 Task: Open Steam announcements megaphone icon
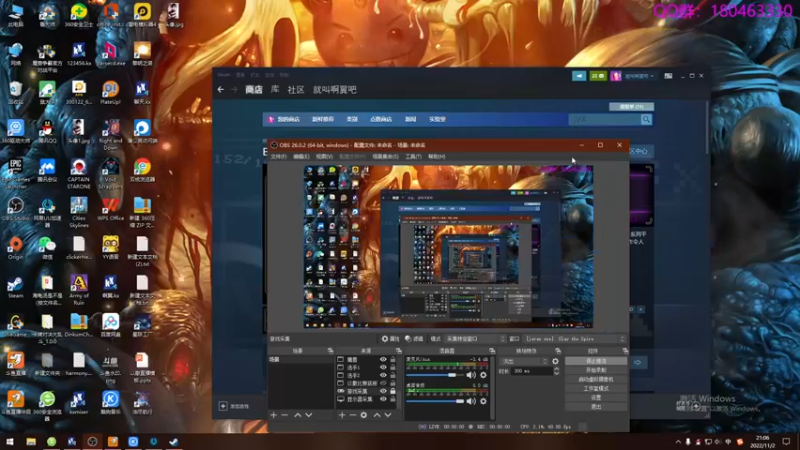coord(579,76)
